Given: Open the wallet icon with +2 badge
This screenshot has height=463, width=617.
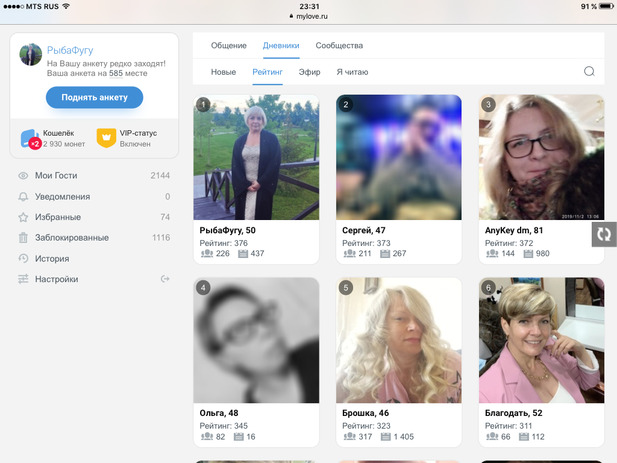Looking at the screenshot, I should [x=30, y=139].
